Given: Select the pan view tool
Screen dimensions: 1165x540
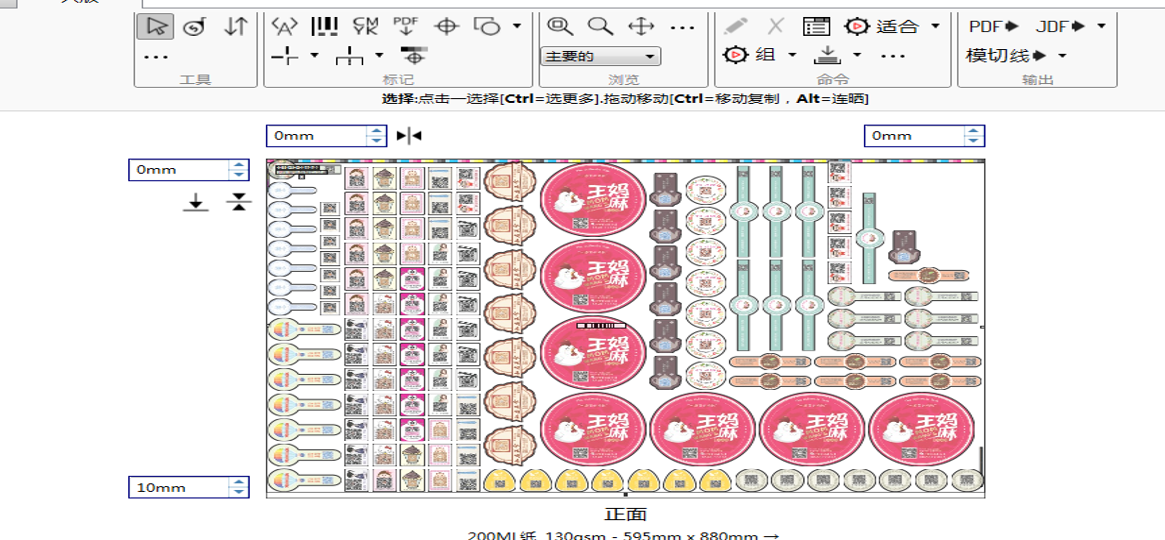Looking at the screenshot, I should (641, 27).
